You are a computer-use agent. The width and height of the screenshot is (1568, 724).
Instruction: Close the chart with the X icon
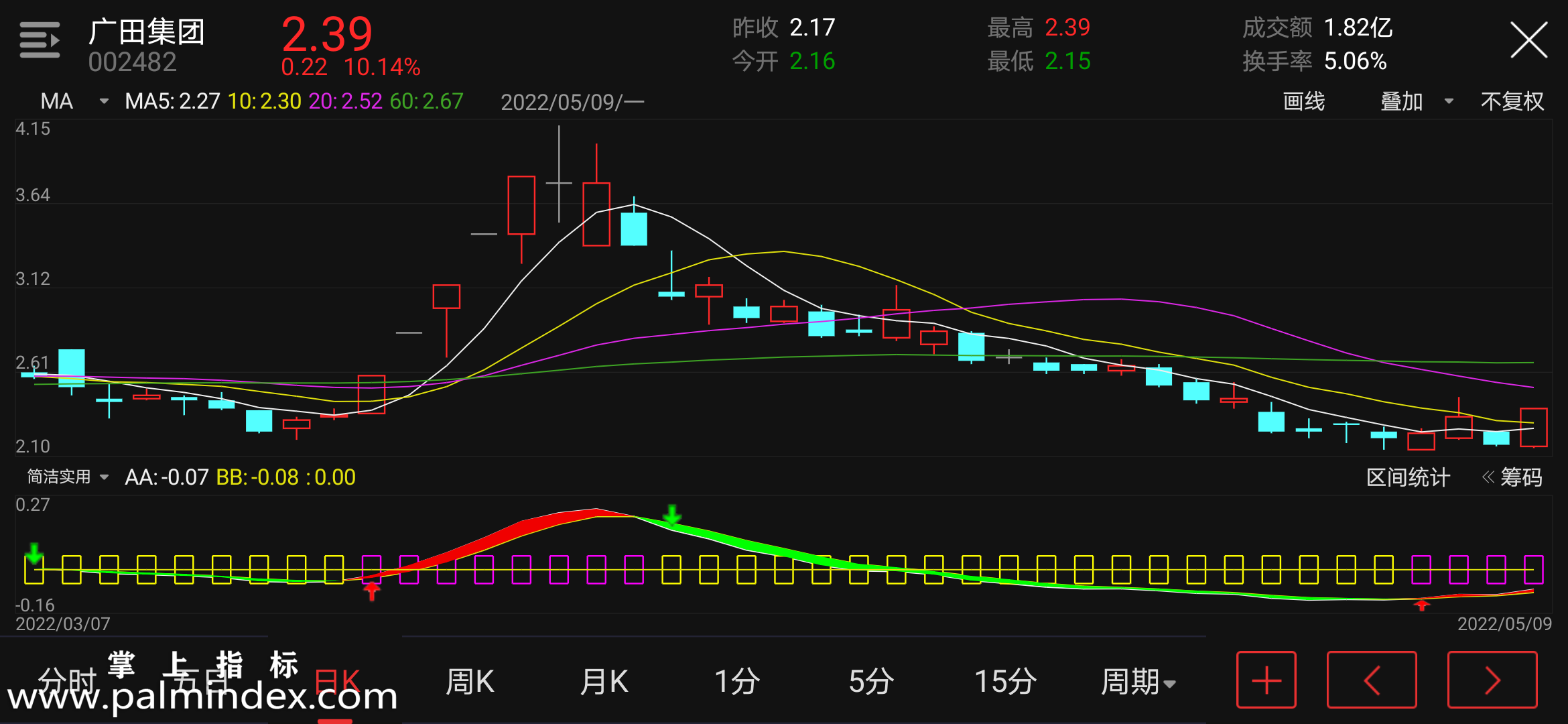(x=1528, y=40)
